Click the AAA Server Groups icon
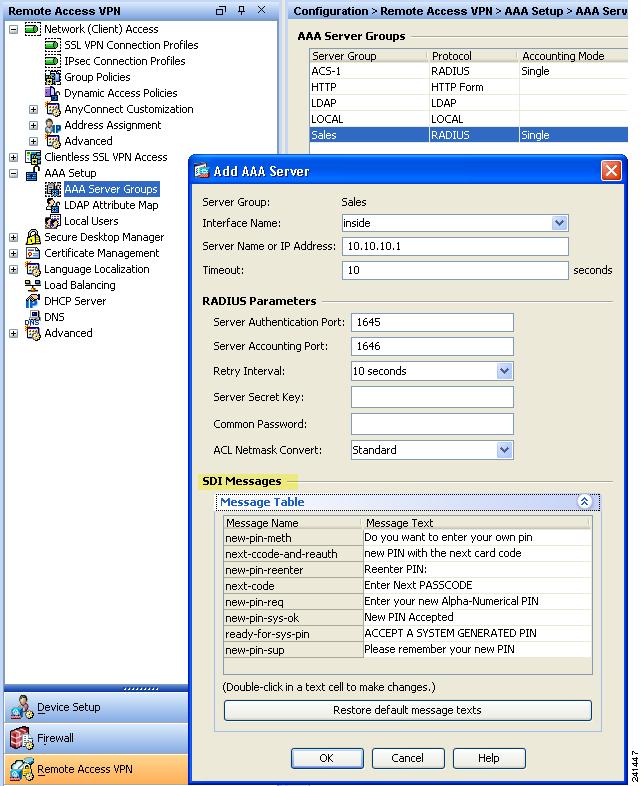This screenshot has width=641, height=786. (x=53, y=189)
